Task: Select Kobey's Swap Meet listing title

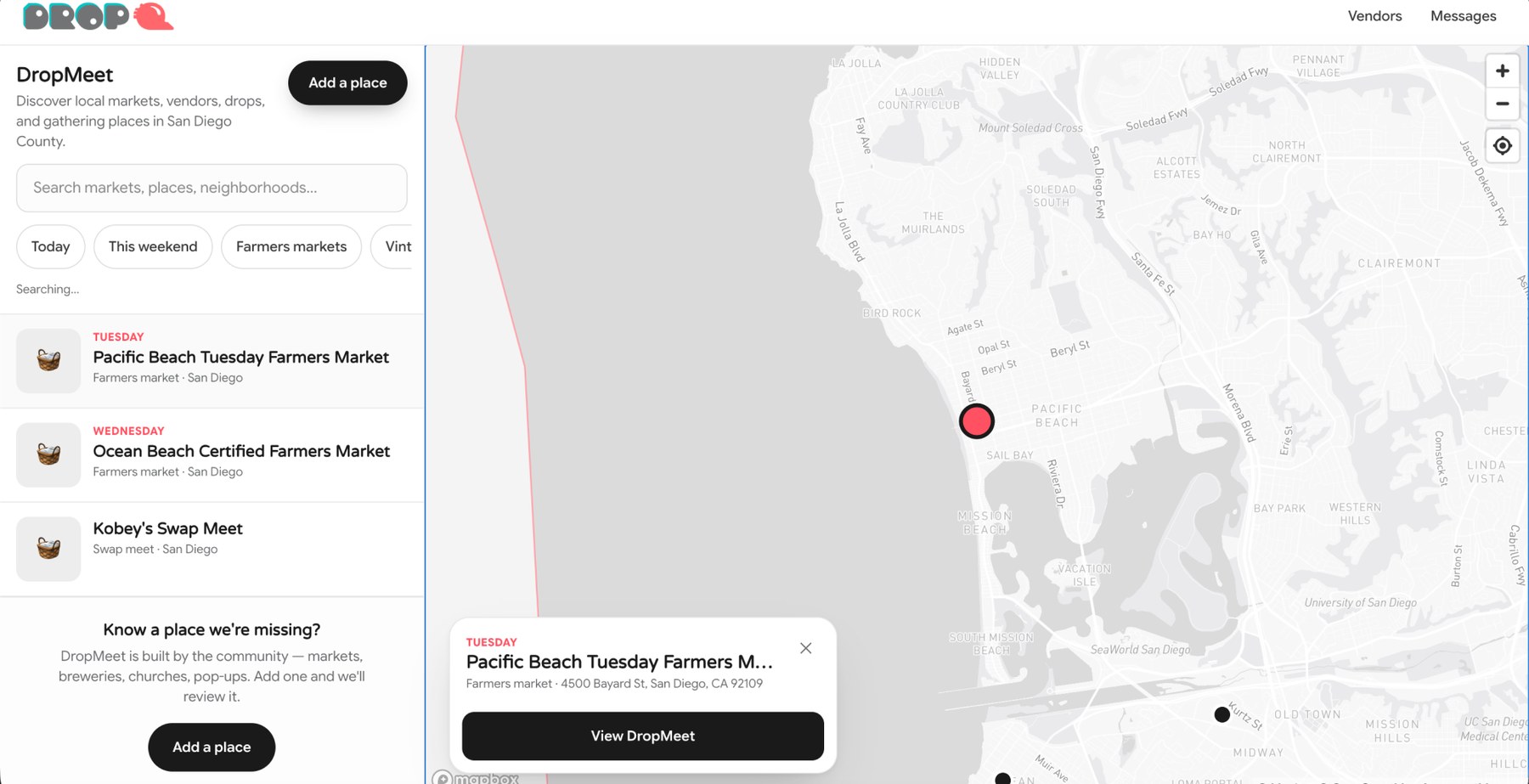Action: tap(168, 528)
